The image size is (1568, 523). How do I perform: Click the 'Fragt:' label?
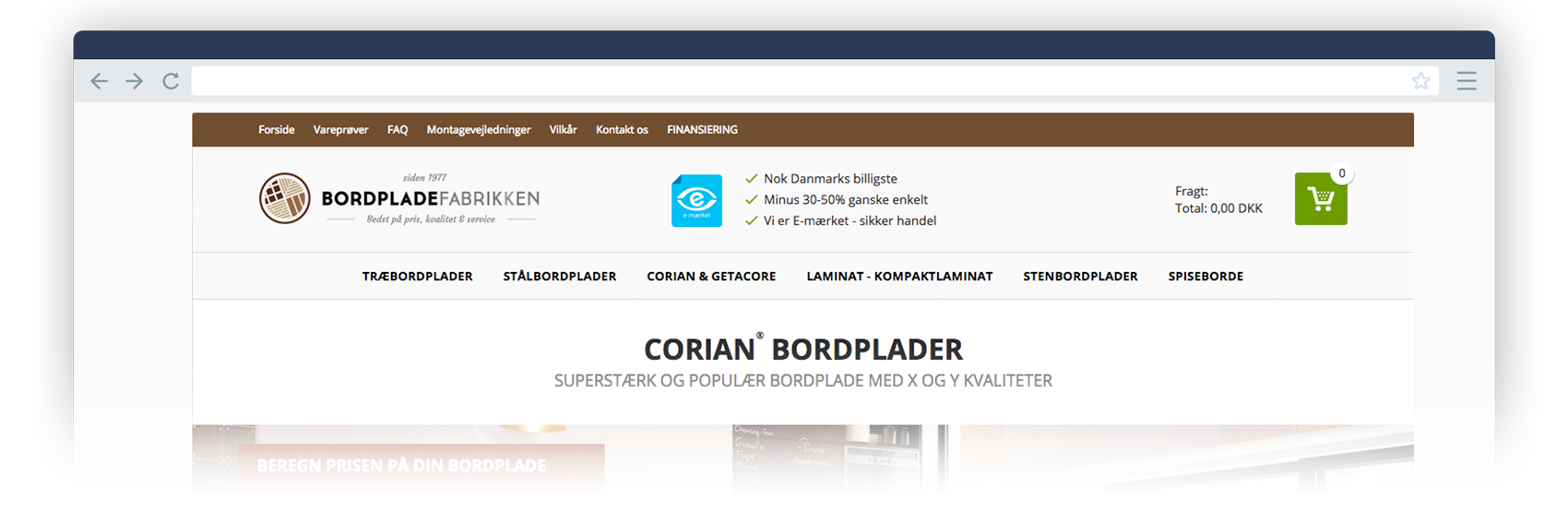[x=1192, y=192]
